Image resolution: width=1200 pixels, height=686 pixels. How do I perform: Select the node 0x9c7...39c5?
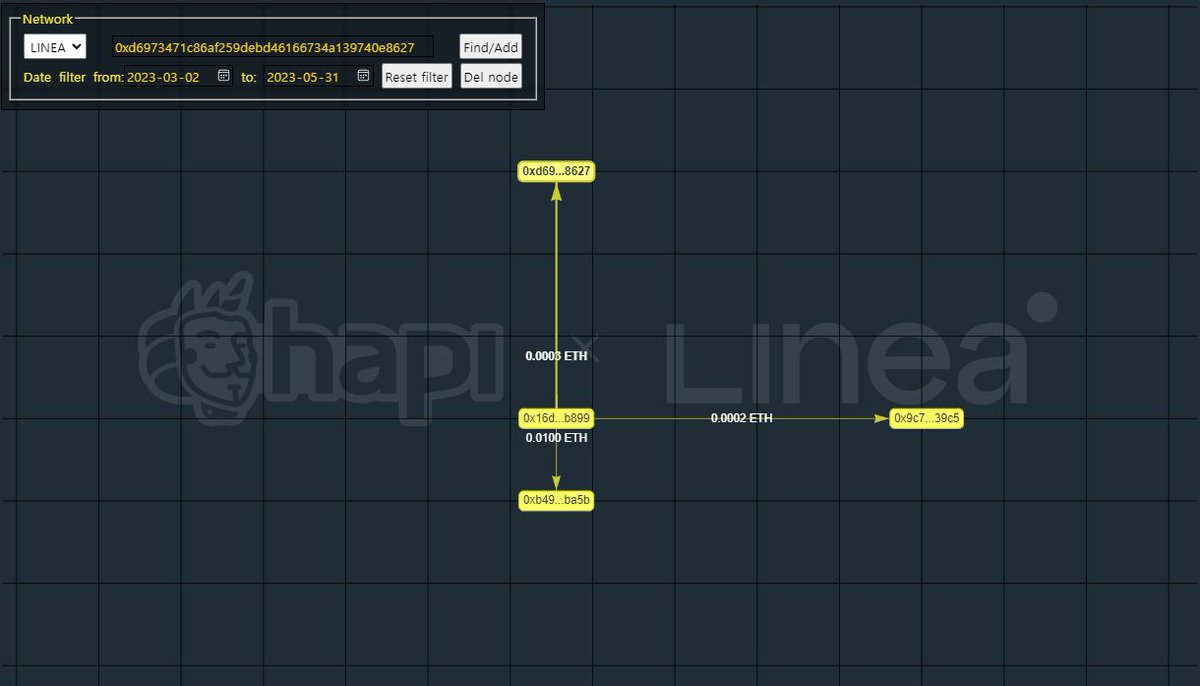[927, 418]
